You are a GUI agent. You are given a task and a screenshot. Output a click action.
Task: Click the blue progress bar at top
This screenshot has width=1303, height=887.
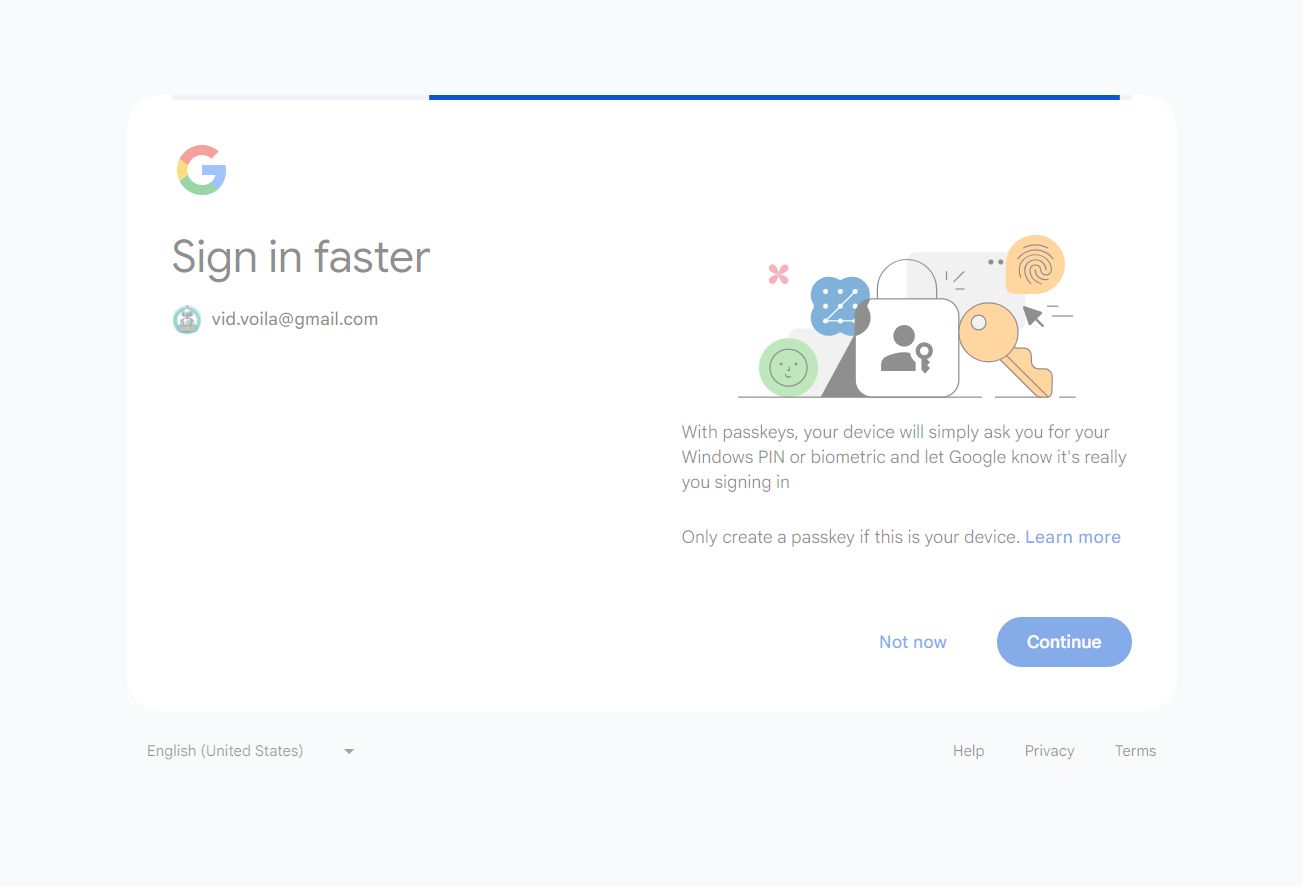pos(773,97)
